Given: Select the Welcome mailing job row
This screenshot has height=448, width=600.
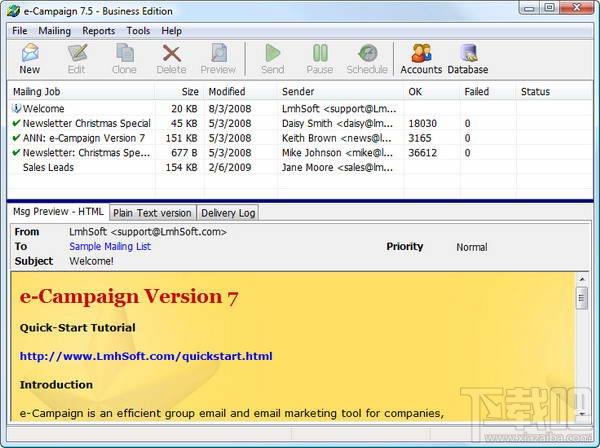Looking at the screenshot, I should pos(43,108).
